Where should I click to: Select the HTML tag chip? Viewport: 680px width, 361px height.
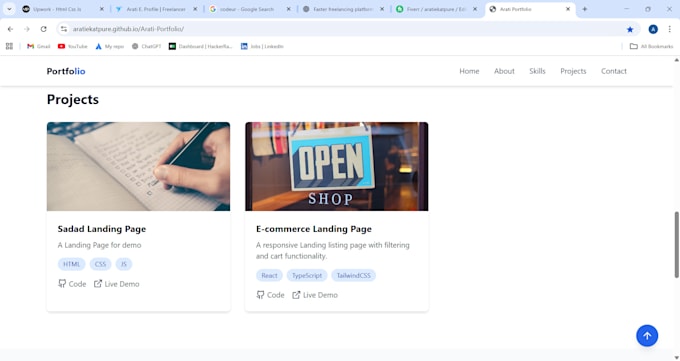click(72, 264)
